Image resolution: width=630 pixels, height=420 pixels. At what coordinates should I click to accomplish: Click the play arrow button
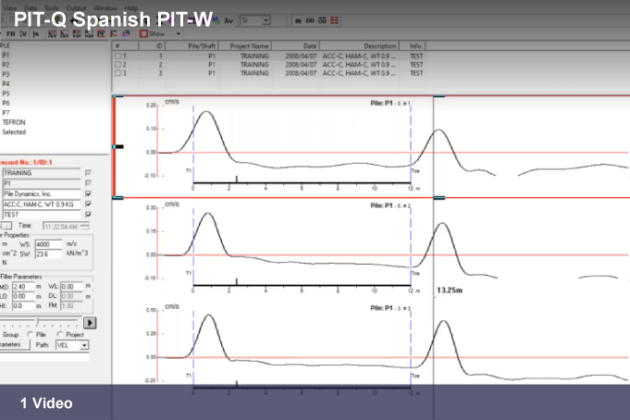click(90, 323)
